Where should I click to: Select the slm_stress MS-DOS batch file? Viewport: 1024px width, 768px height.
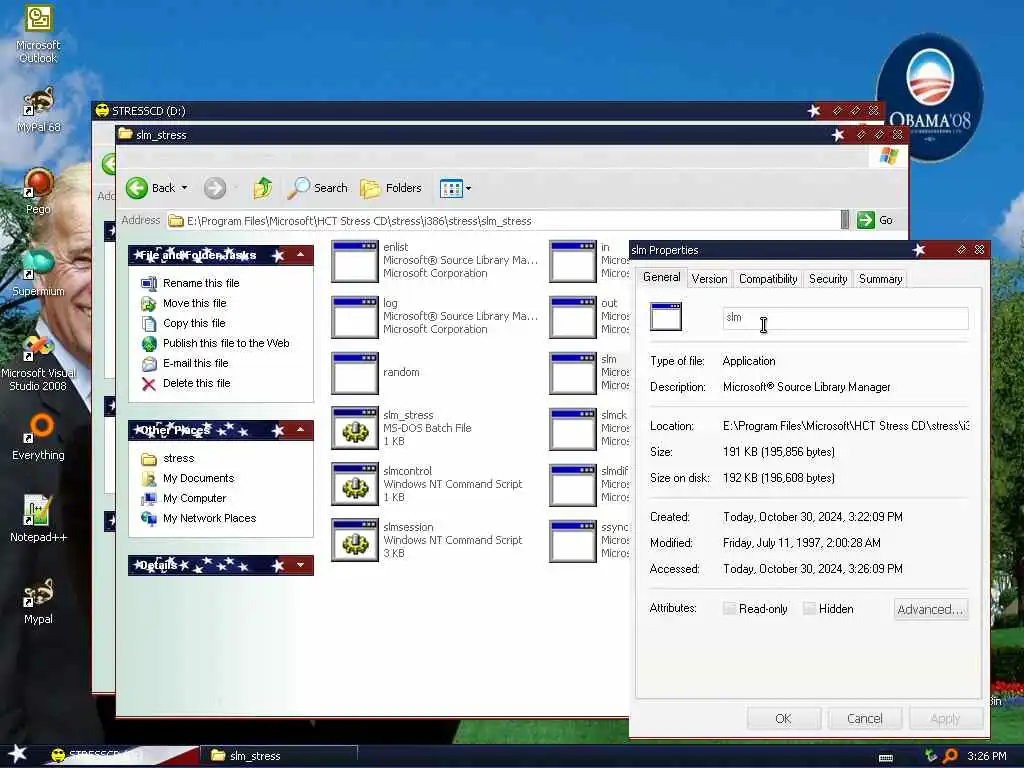pos(402,428)
